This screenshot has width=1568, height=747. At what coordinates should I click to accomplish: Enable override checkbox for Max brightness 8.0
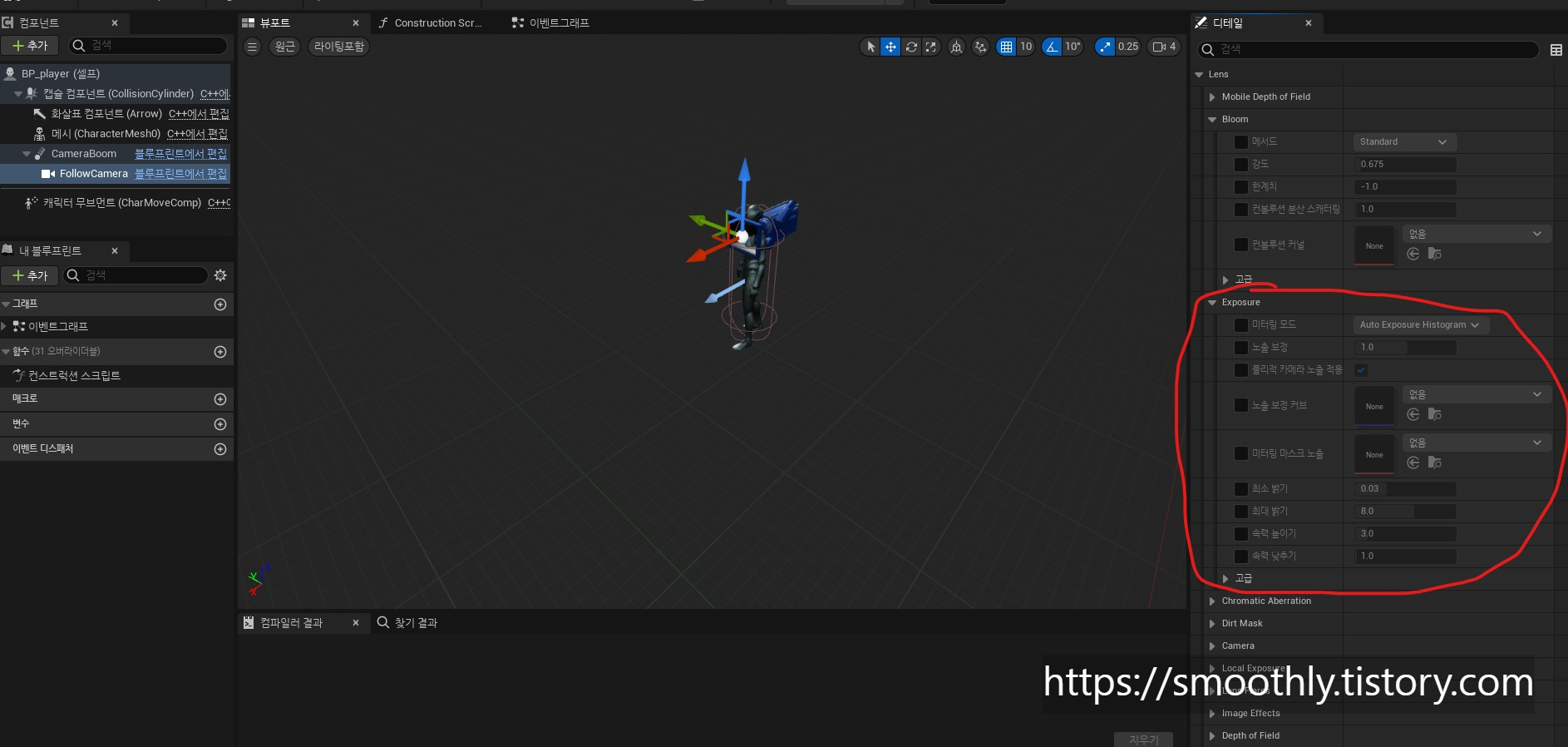[1241, 512]
